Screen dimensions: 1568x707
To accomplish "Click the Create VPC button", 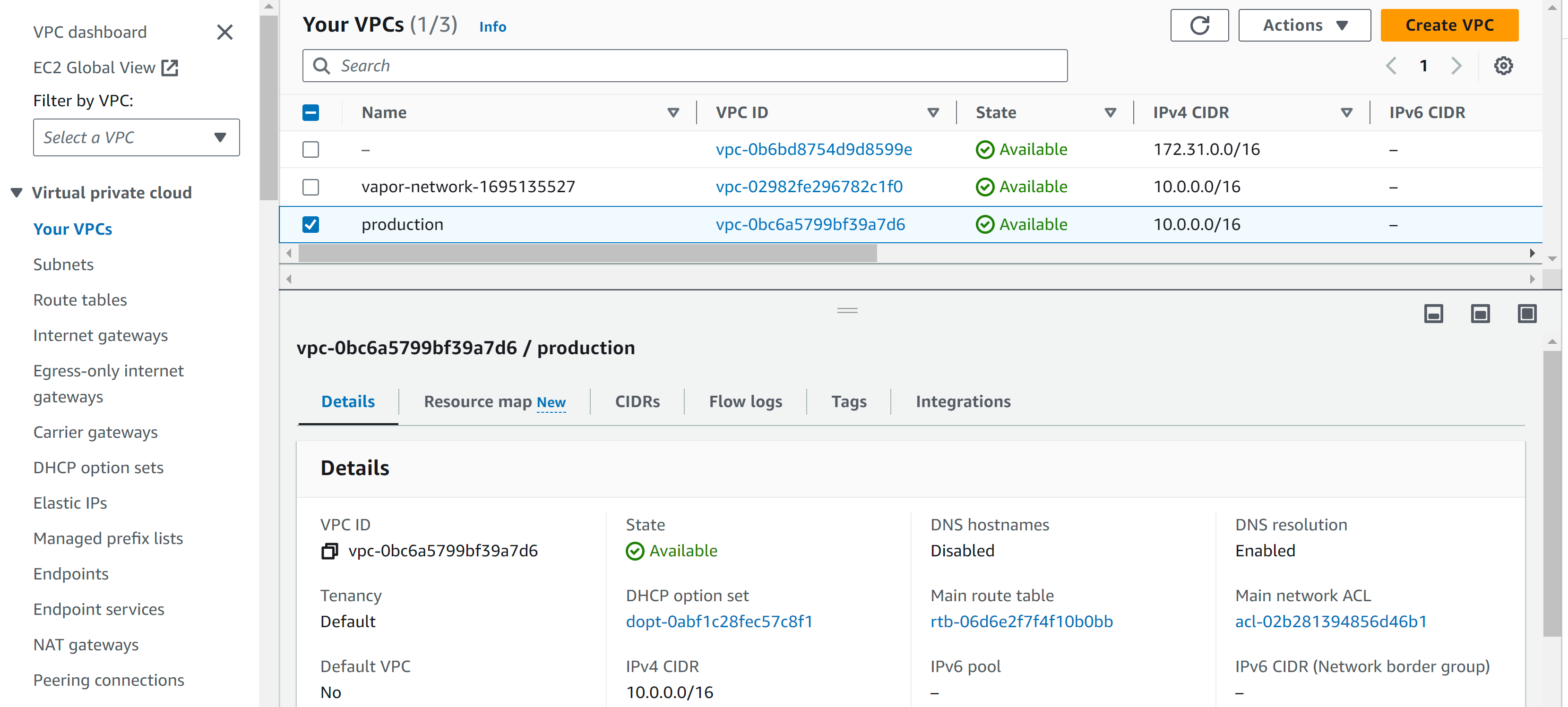I will 1449,26.
